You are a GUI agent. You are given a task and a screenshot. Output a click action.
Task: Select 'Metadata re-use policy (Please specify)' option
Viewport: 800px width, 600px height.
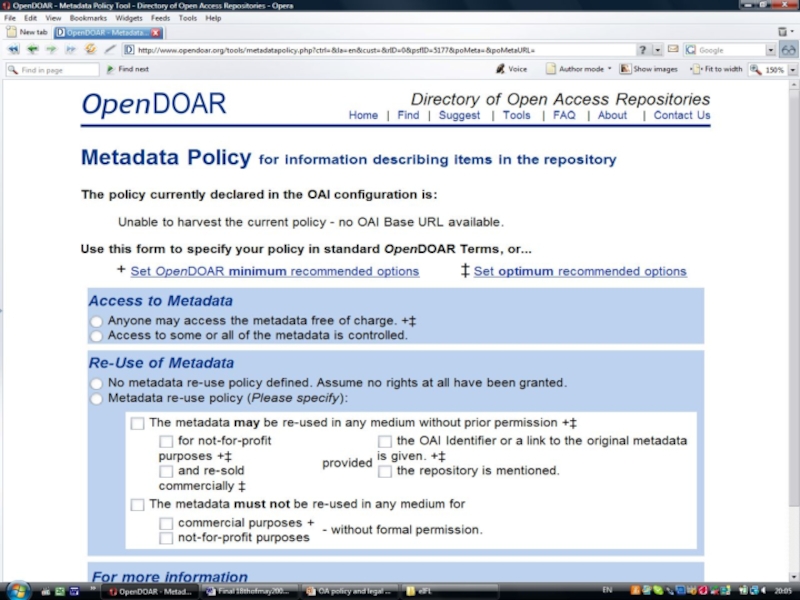click(x=96, y=398)
